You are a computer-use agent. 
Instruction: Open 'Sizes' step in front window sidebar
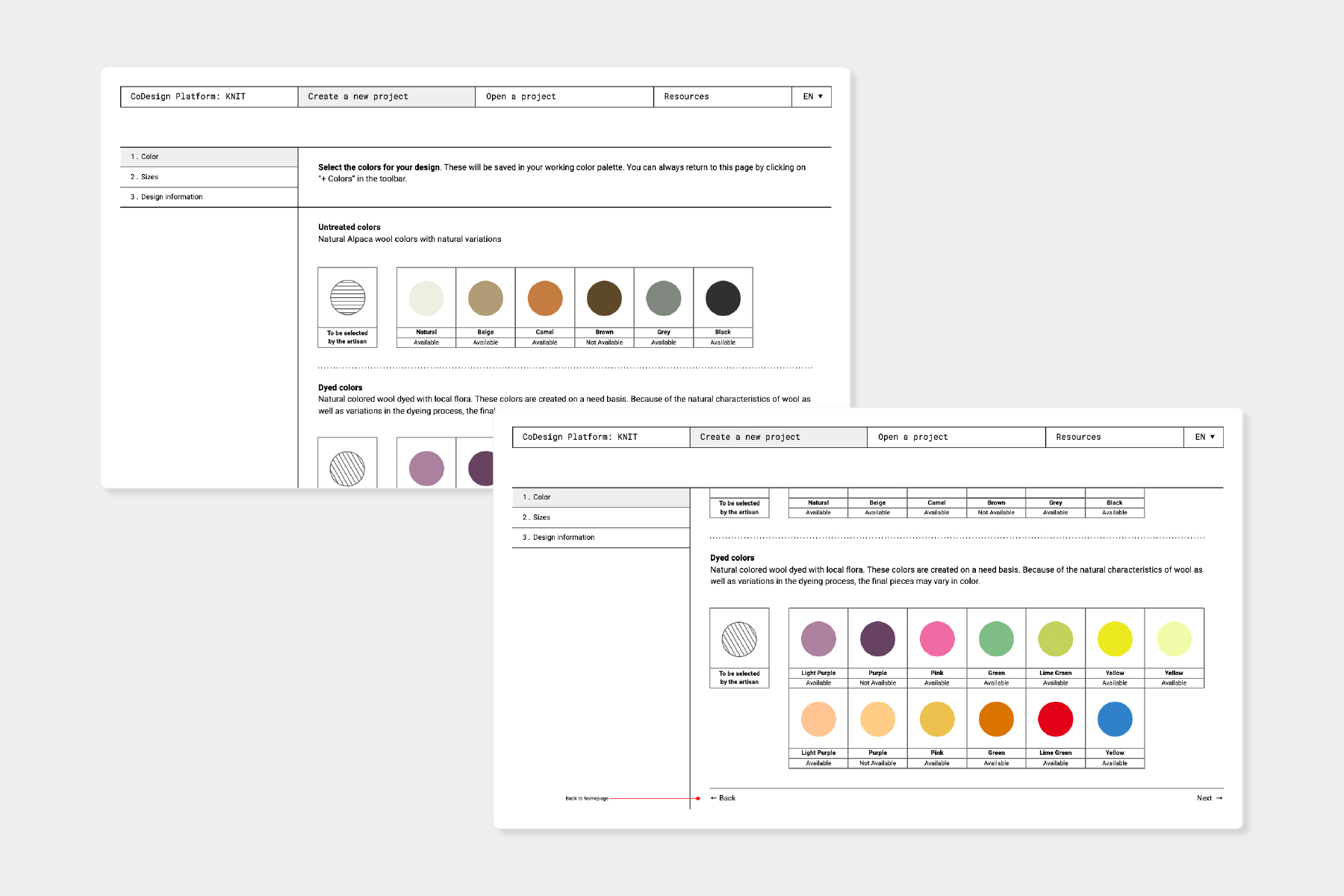(x=541, y=517)
